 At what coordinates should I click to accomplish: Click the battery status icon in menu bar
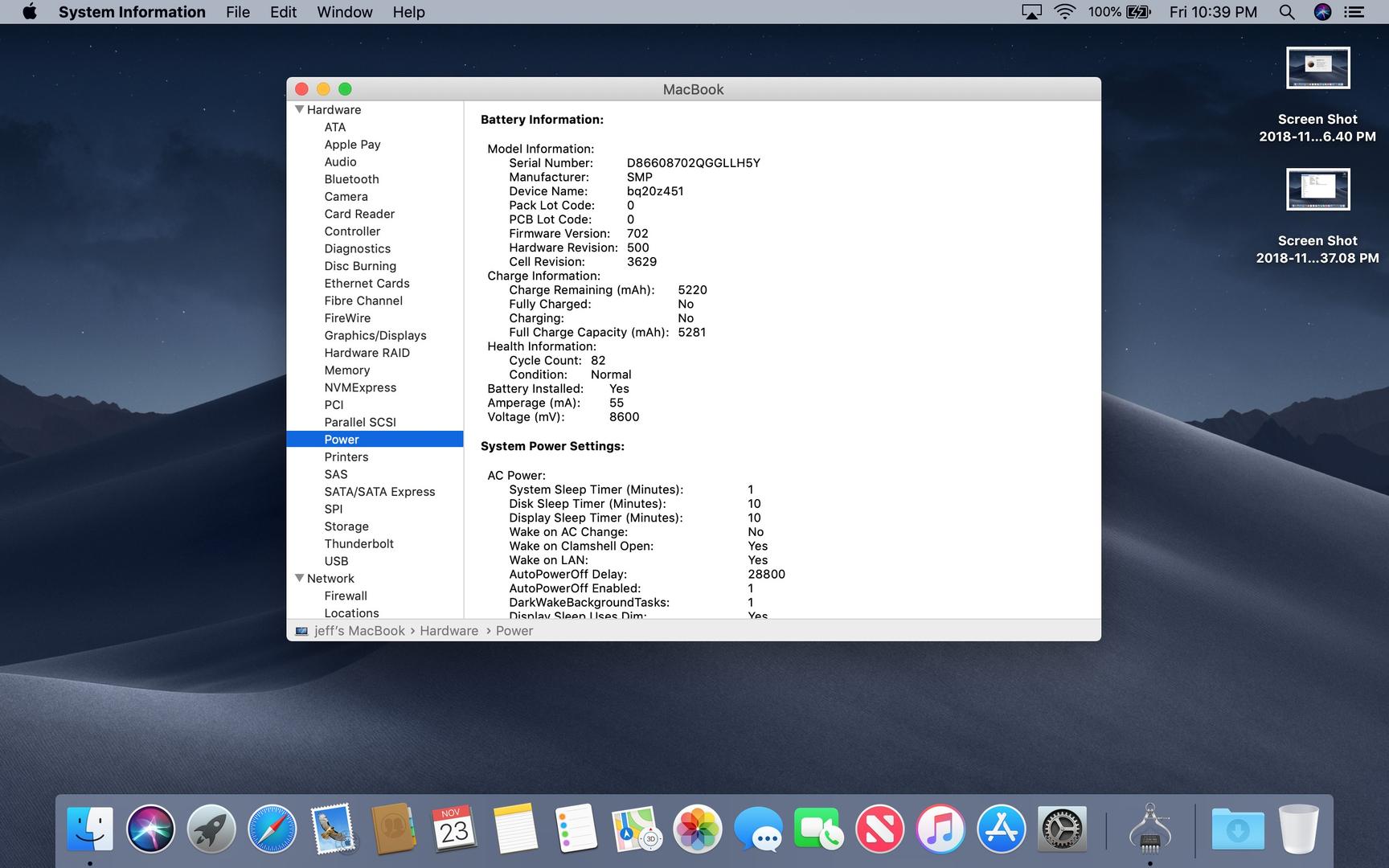(1139, 12)
